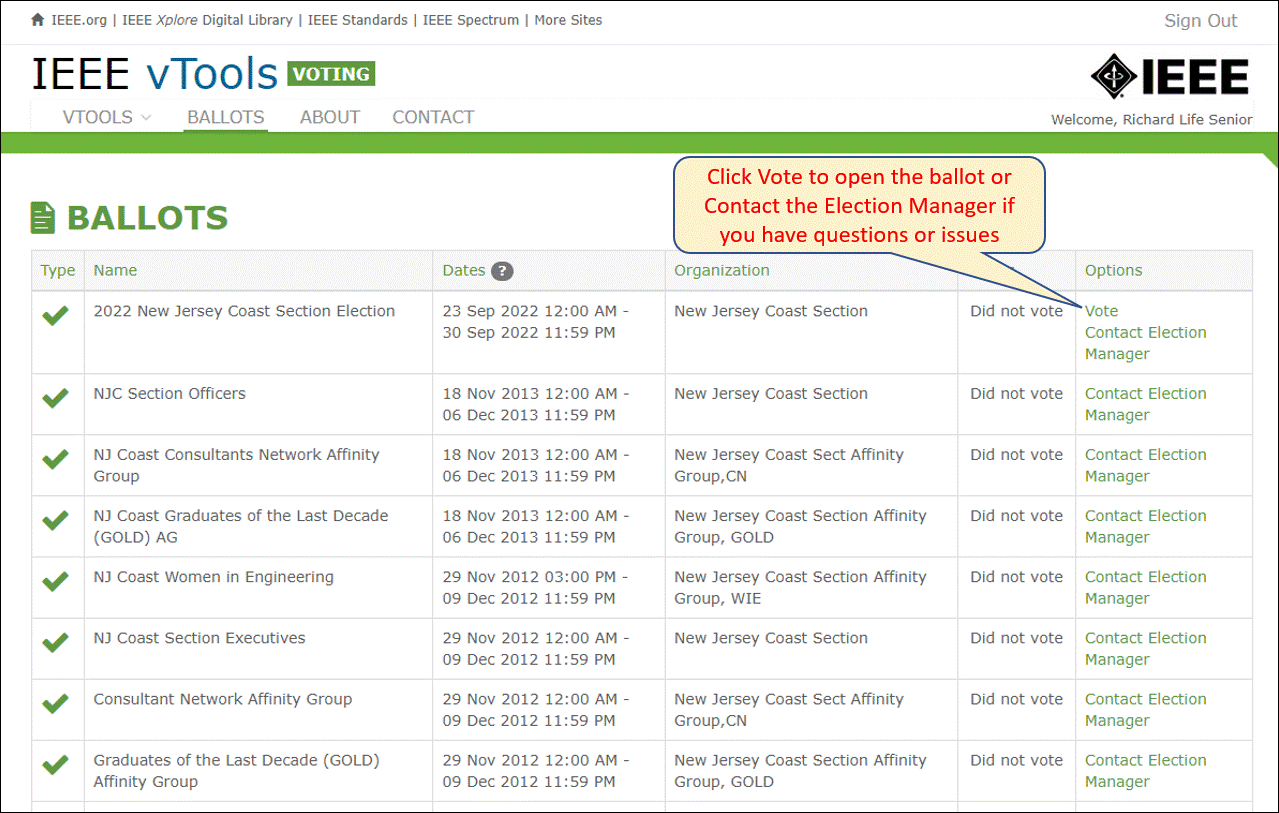Click checkmark icon for 2022 New Jersey Coast Section Election
This screenshot has width=1279, height=813.
click(x=56, y=316)
